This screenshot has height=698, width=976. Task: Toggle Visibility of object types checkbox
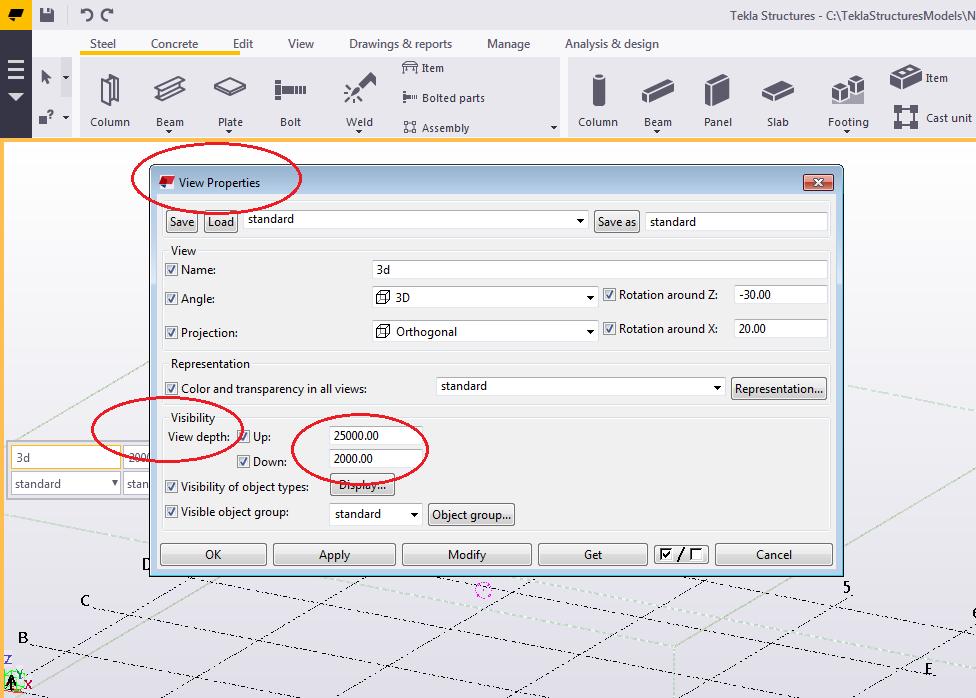click(171, 486)
